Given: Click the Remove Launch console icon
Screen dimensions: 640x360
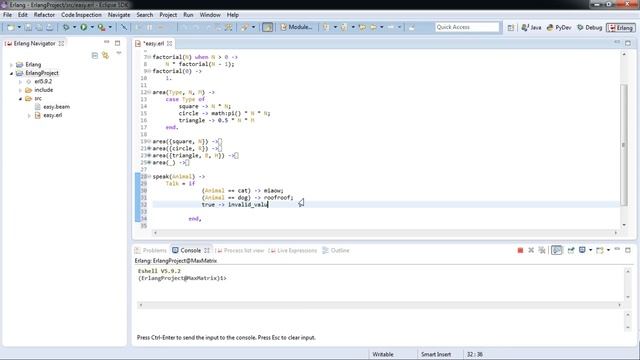Looking at the screenshot, I should pos(531,250).
